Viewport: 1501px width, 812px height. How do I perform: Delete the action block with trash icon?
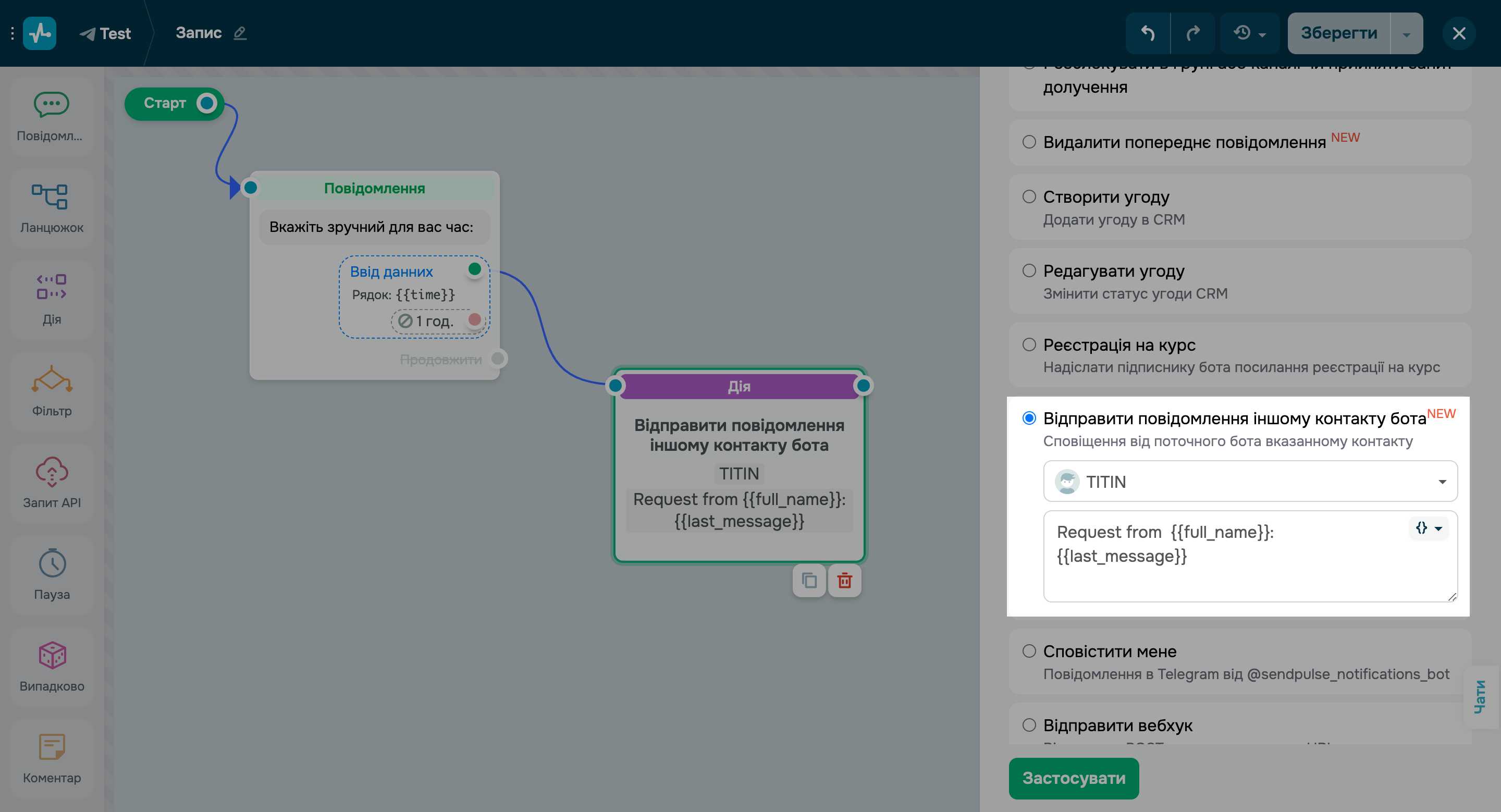click(x=844, y=580)
